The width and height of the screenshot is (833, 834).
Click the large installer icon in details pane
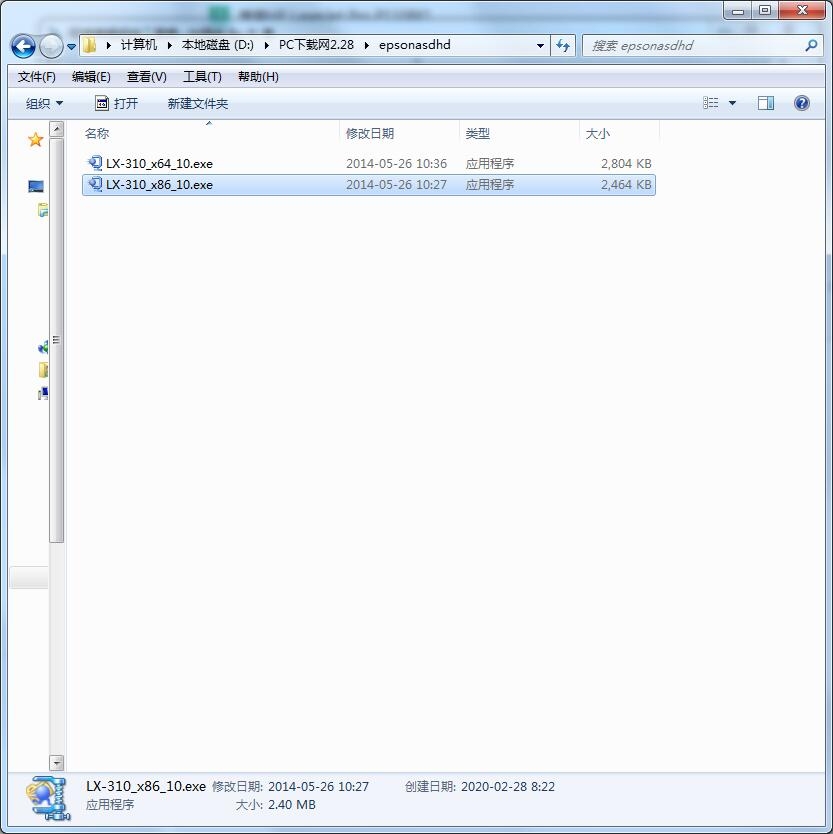(48, 798)
